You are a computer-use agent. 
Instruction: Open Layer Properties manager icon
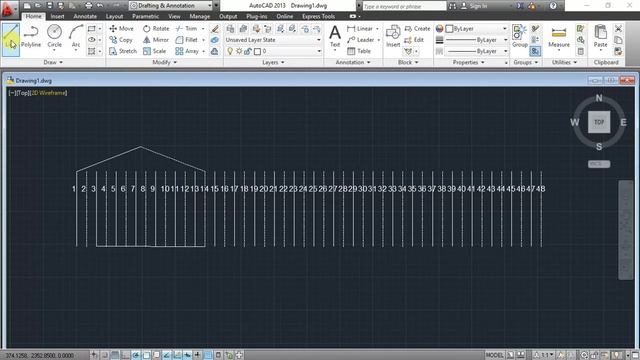coord(231,29)
